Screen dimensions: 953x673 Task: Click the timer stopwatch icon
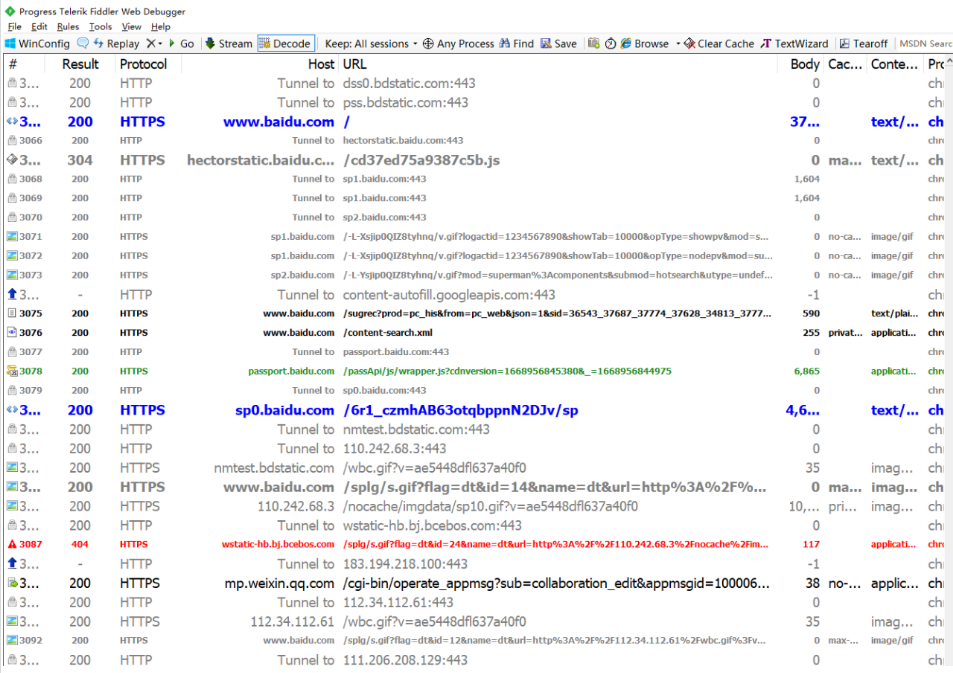610,44
